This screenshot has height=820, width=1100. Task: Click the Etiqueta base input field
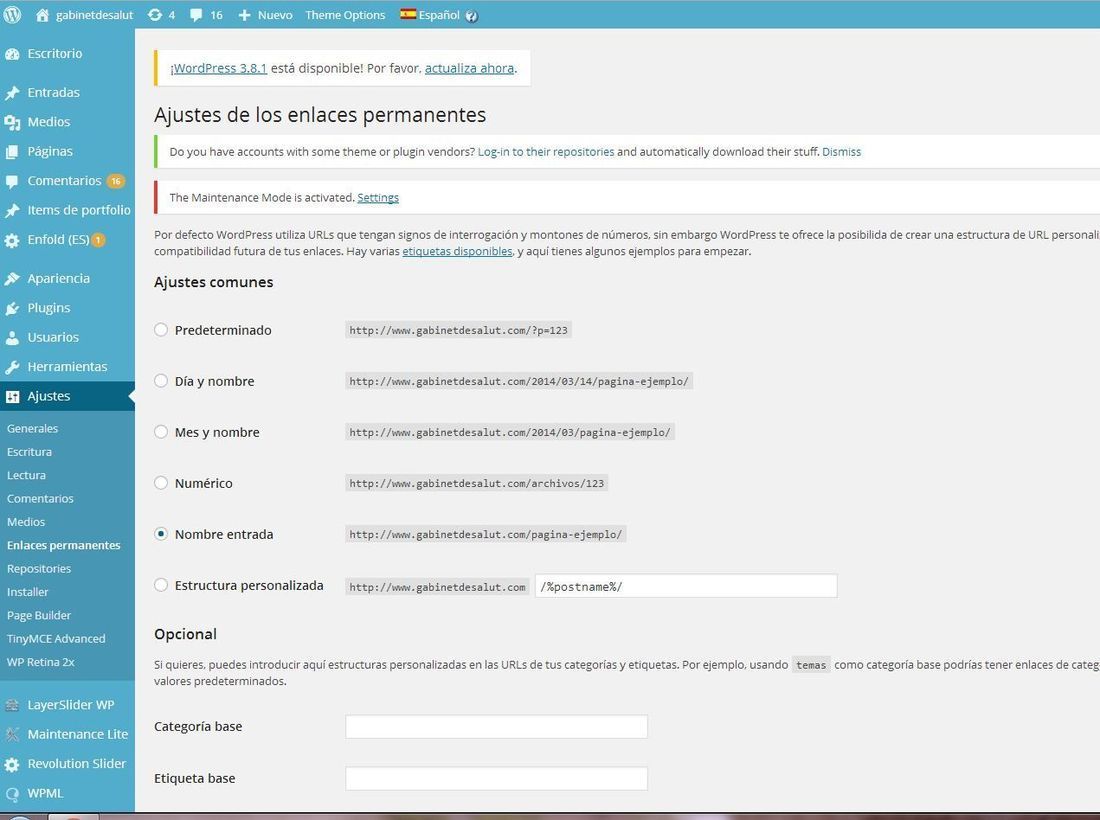(496, 779)
